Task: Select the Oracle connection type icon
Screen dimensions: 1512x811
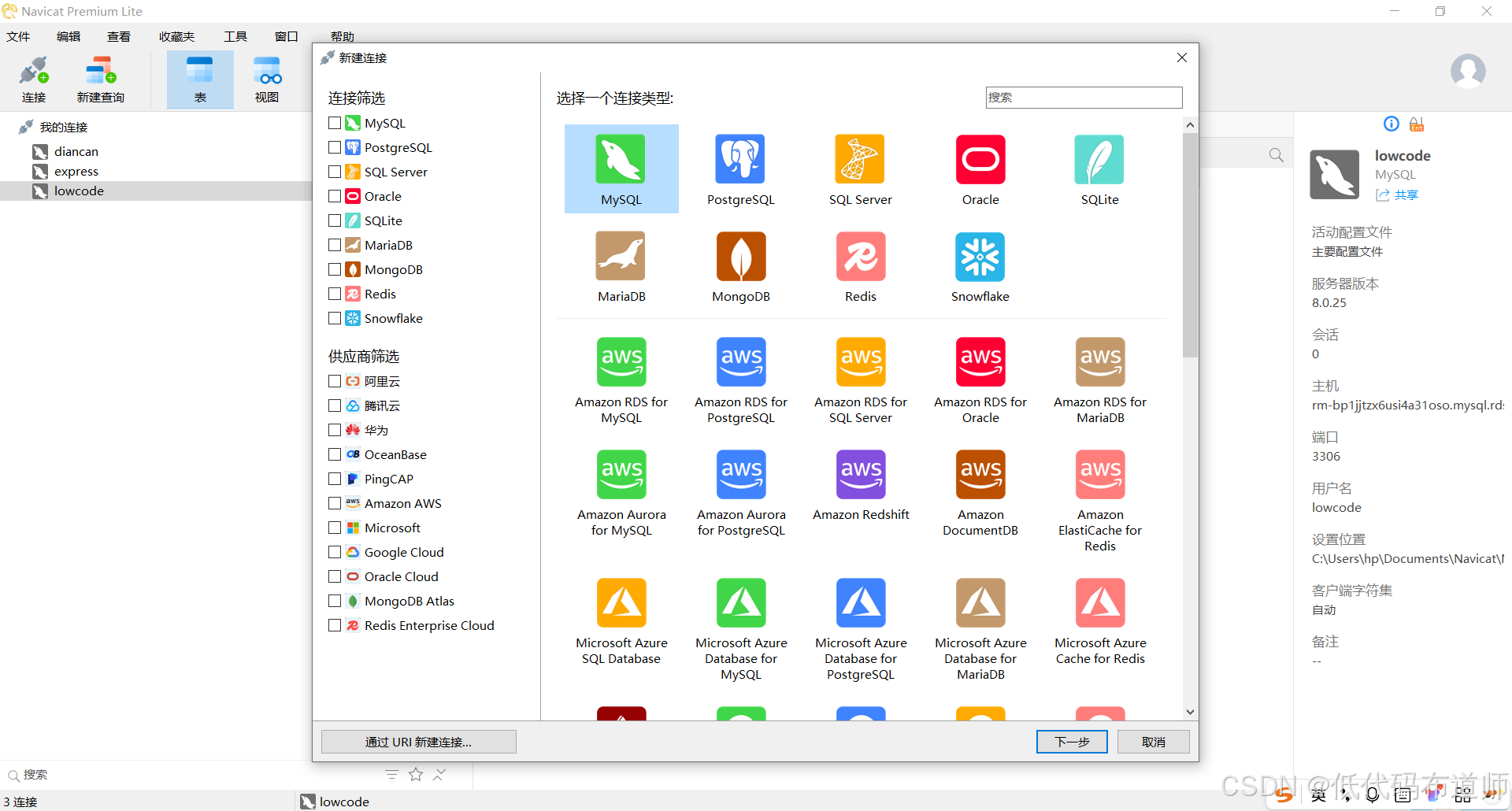Action: pos(980,168)
